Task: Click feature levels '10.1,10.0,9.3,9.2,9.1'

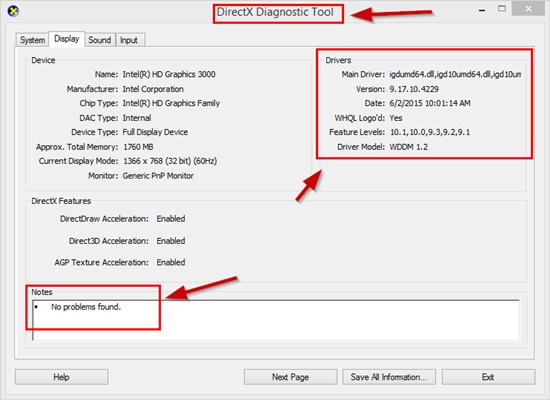Action: [430, 132]
